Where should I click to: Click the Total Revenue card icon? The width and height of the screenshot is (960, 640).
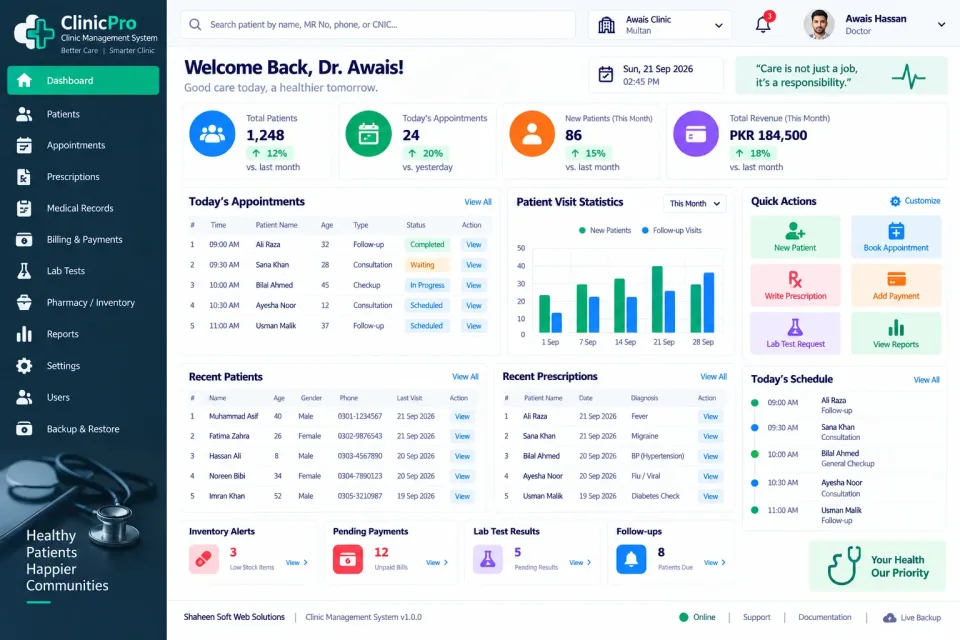tap(696, 134)
